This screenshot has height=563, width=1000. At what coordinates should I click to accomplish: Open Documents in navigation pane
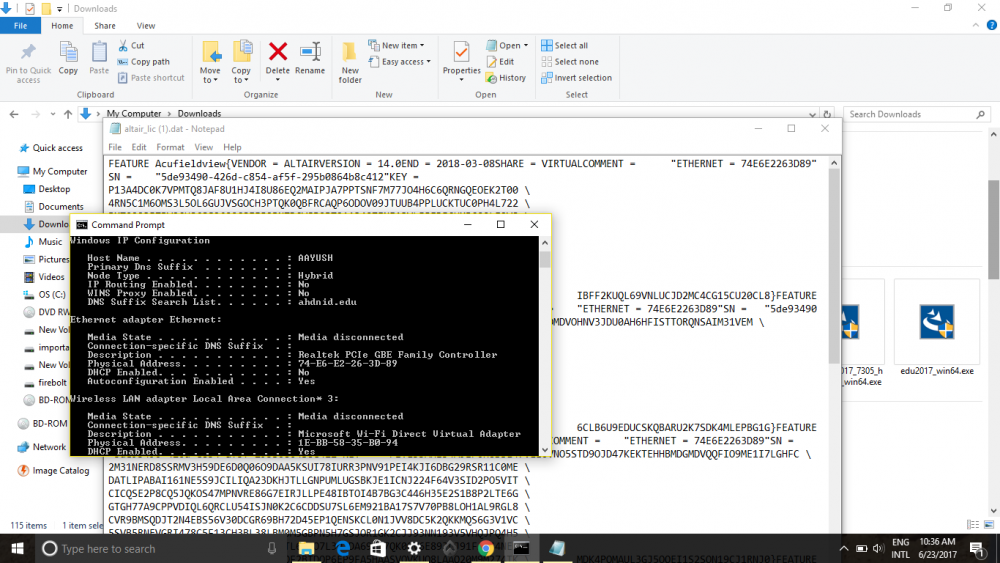tap(54, 207)
